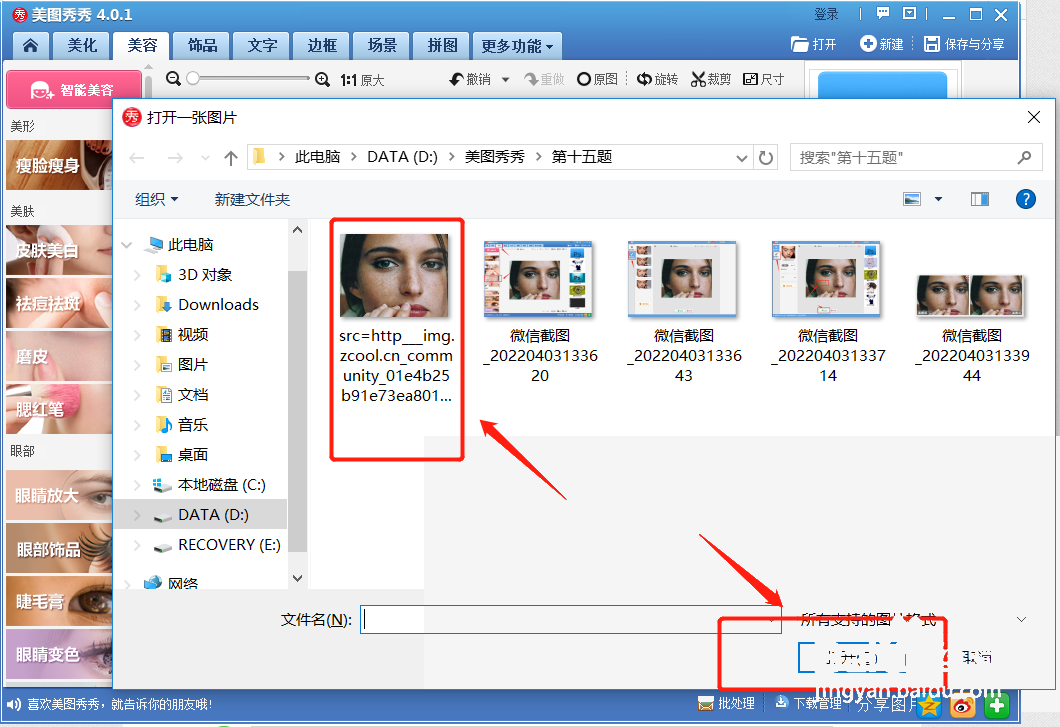Go up one folder level

[231, 158]
